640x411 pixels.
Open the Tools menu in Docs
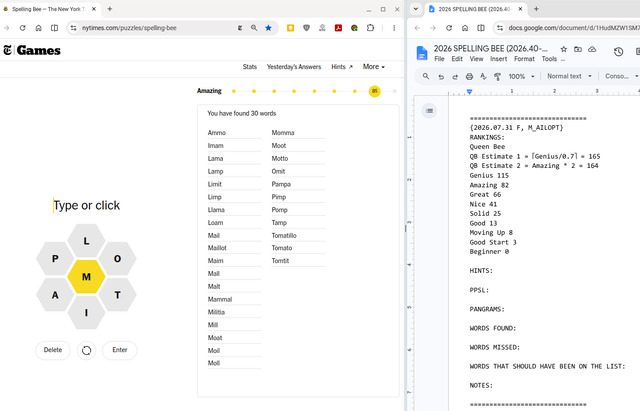coord(549,59)
